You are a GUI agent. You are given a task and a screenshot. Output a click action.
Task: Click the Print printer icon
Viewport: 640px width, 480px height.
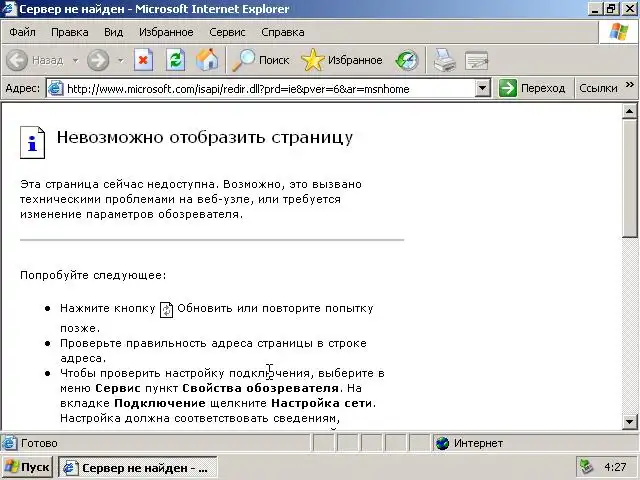tap(444, 60)
